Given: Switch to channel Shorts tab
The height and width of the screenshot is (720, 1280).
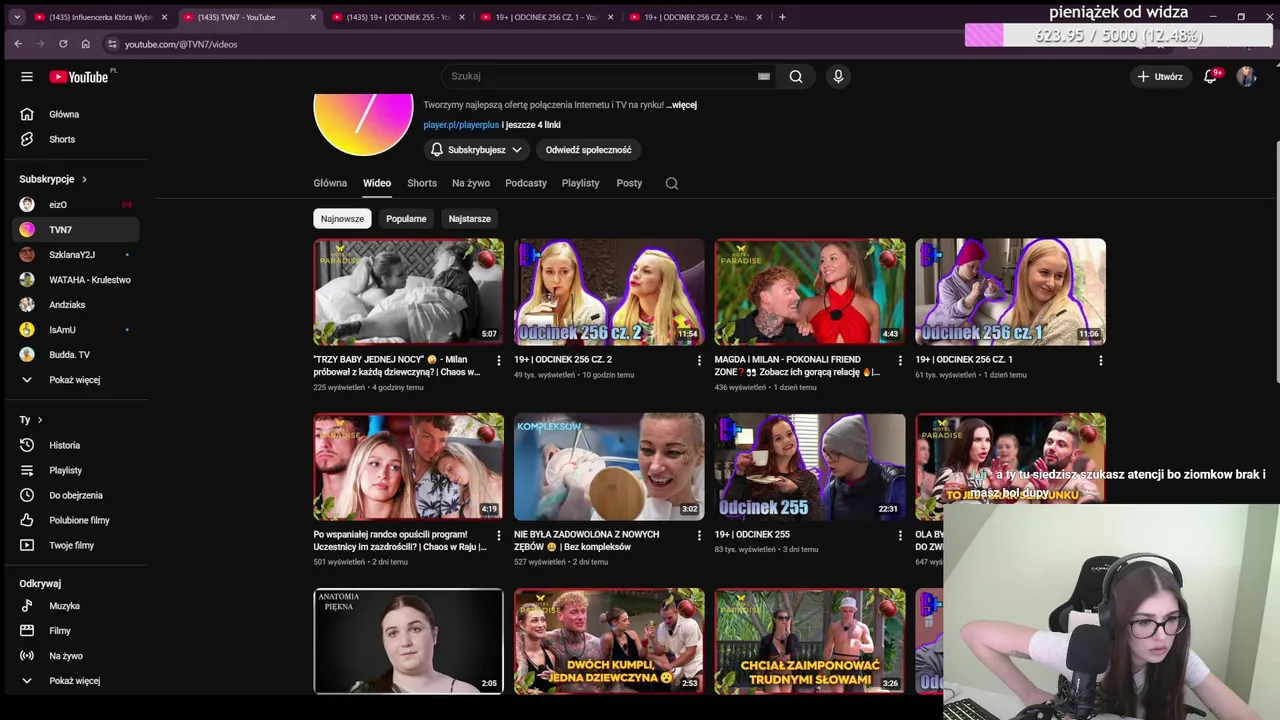Looking at the screenshot, I should coord(422,183).
